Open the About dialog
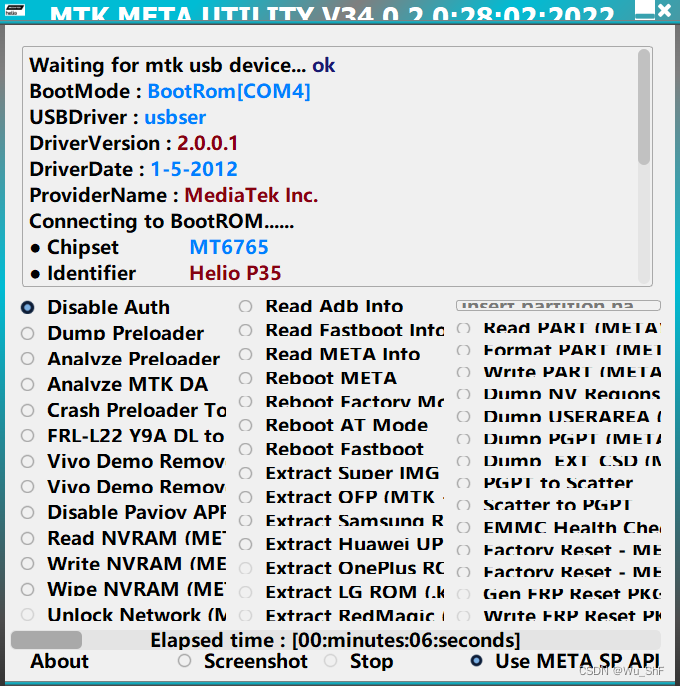Viewport: 680px width, 686px height. [59, 662]
